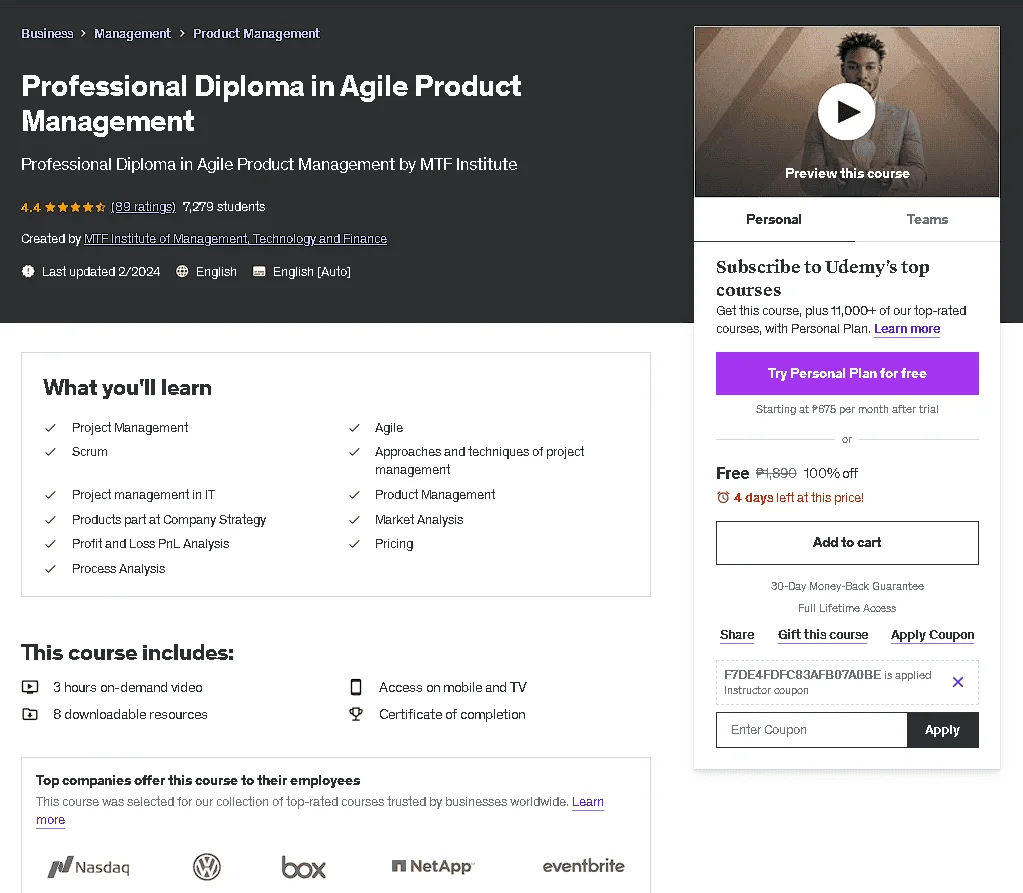Image resolution: width=1023 pixels, height=893 pixels.
Task: Click the closed captions icon near English [Auto]
Action: click(259, 271)
